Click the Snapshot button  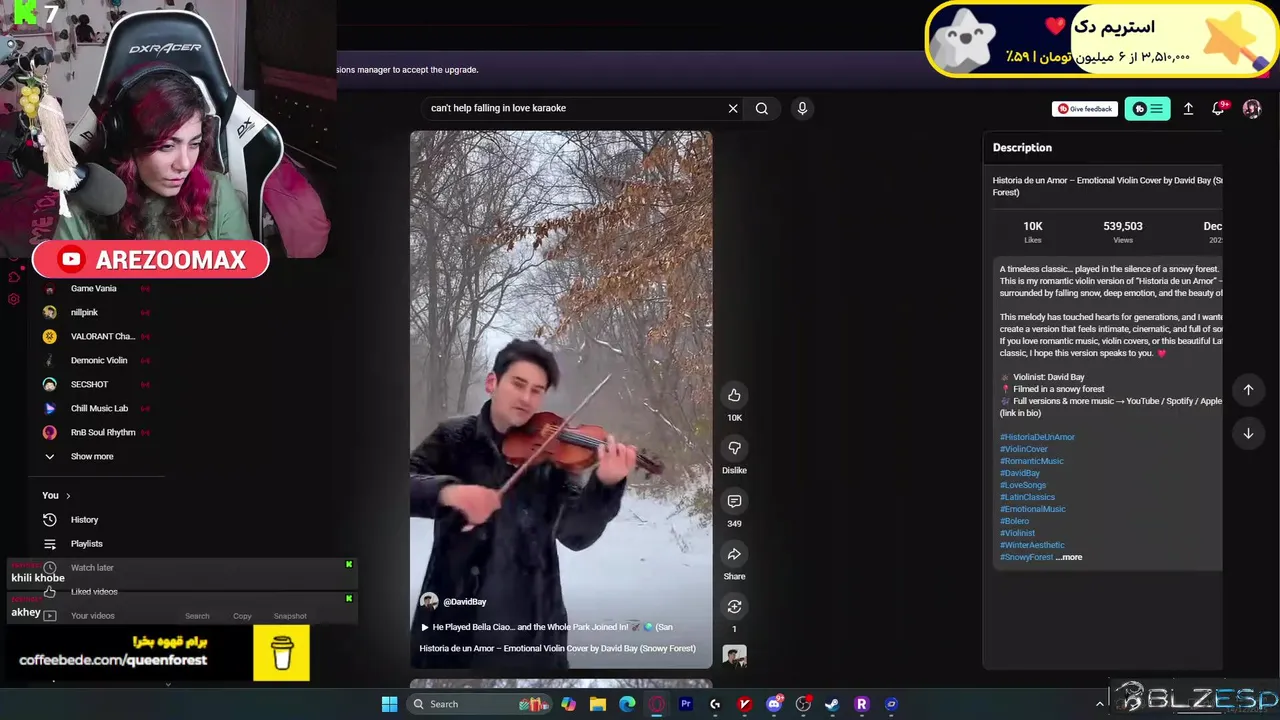290,616
